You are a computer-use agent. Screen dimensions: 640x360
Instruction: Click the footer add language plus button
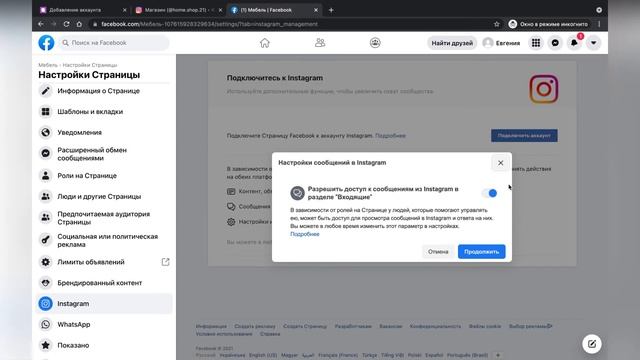tap(498, 355)
